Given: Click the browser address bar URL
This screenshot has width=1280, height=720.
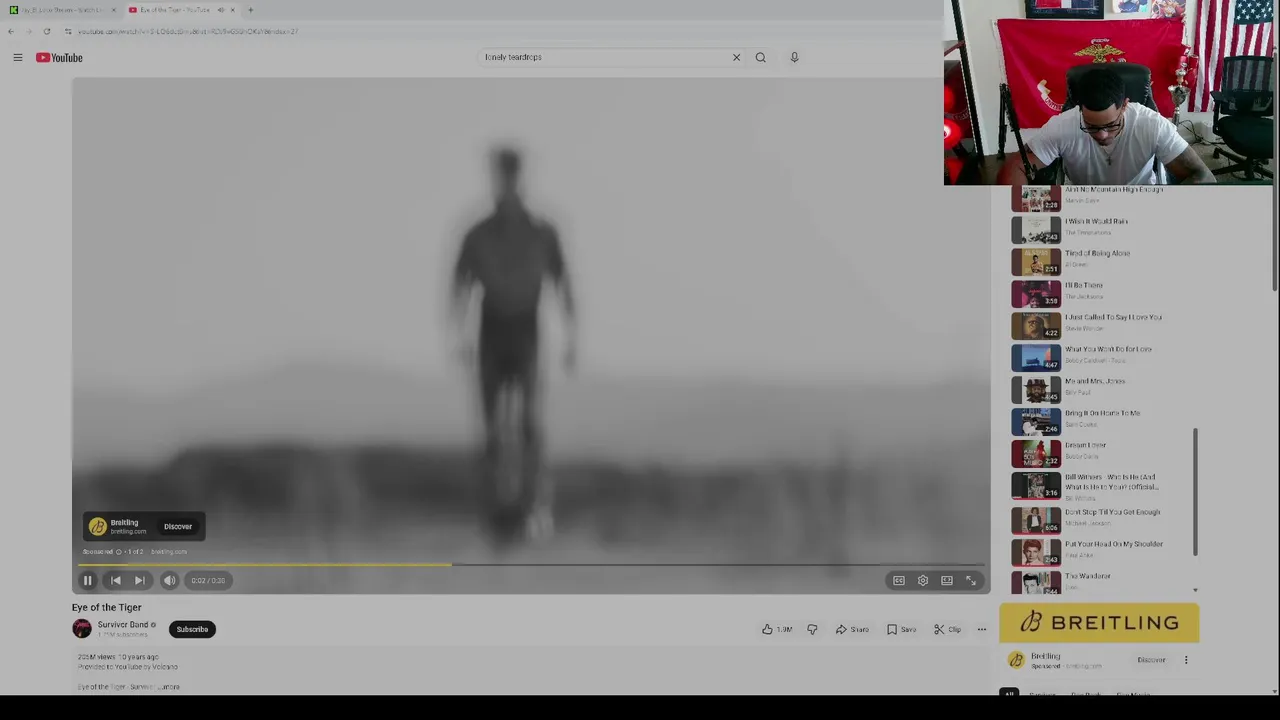Looking at the screenshot, I should [188, 32].
